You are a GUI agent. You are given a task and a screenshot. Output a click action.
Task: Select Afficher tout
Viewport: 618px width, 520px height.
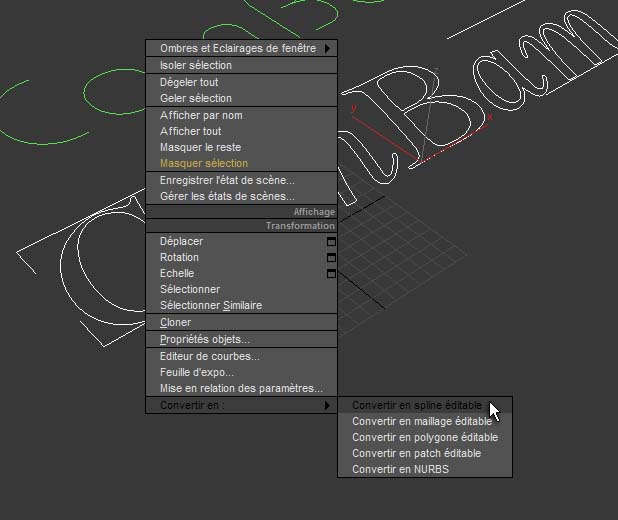241,131
